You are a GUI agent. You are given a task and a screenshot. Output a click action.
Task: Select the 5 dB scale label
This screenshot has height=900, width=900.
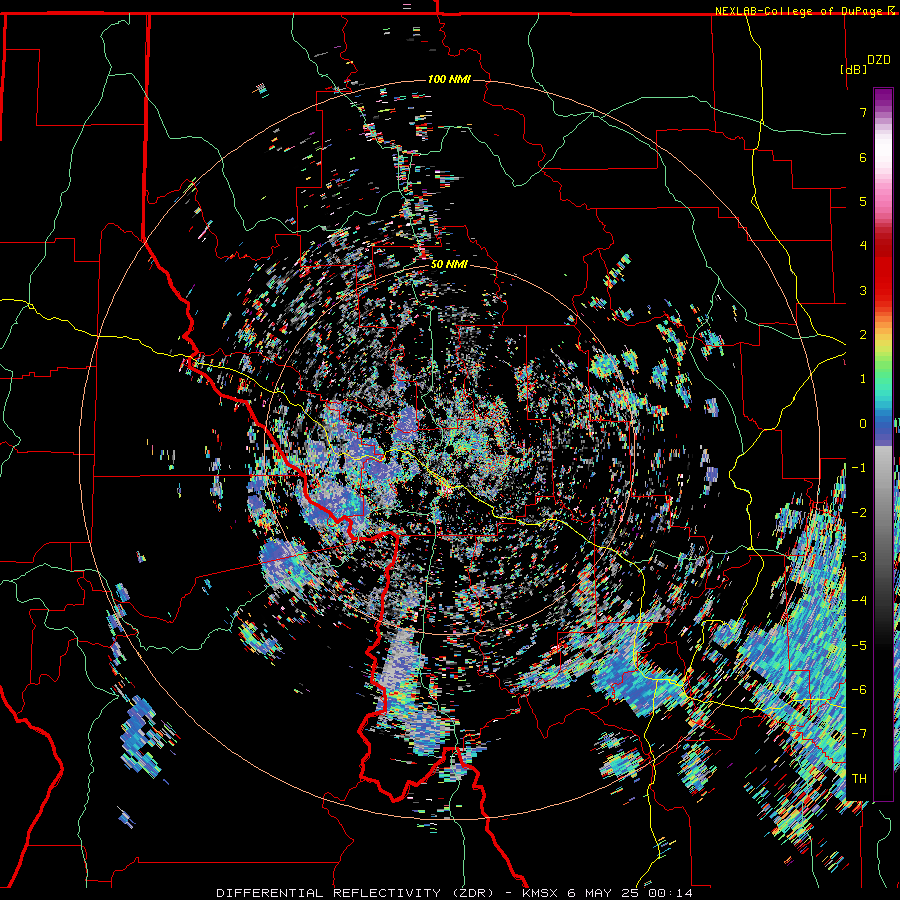(863, 201)
